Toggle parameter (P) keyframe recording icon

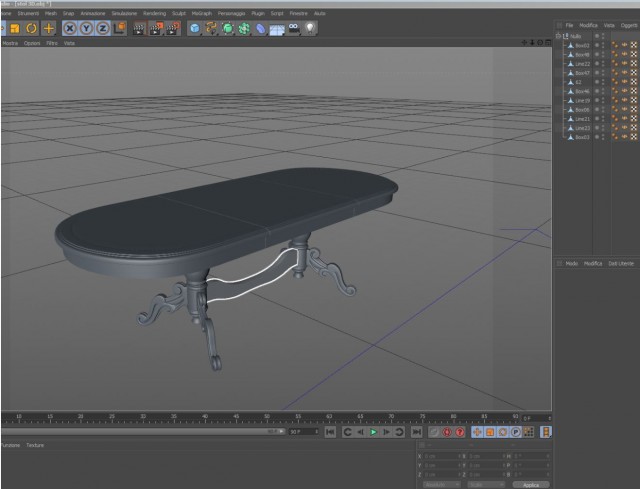pos(516,432)
